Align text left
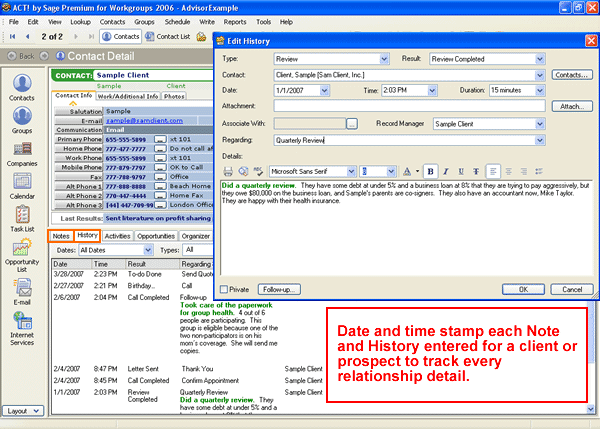Screen dimensions: 600x429 (x=493, y=171)
